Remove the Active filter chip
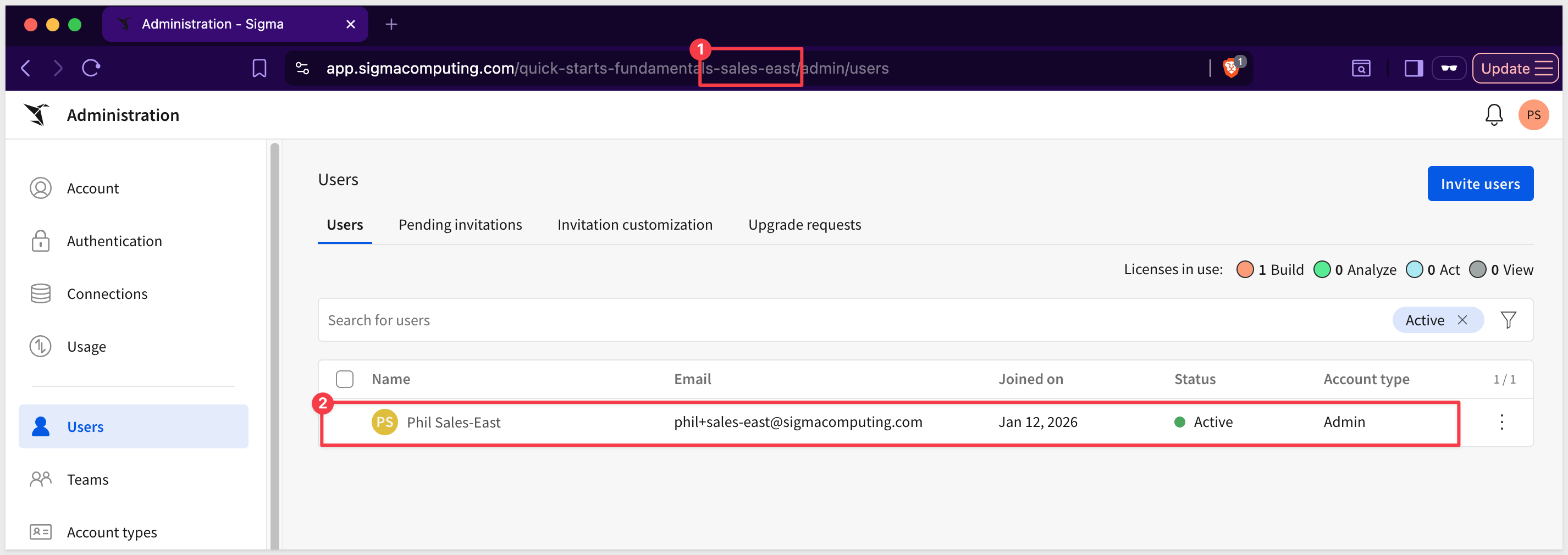Viewport: 1568px width, 555px height. (x=1462, y=320)
